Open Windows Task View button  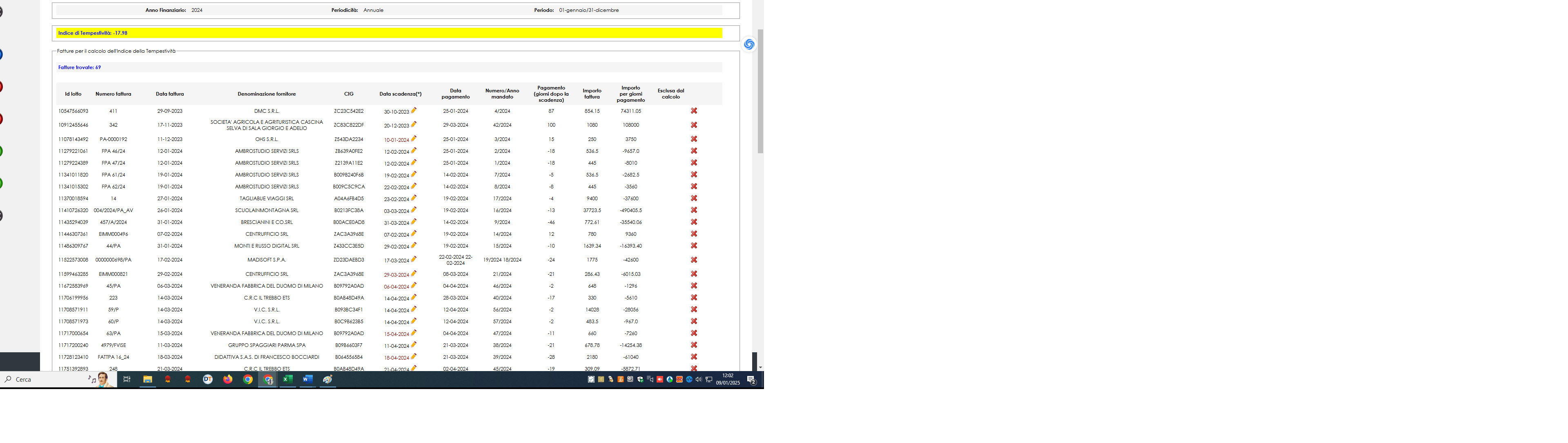(x=127, y=379)
